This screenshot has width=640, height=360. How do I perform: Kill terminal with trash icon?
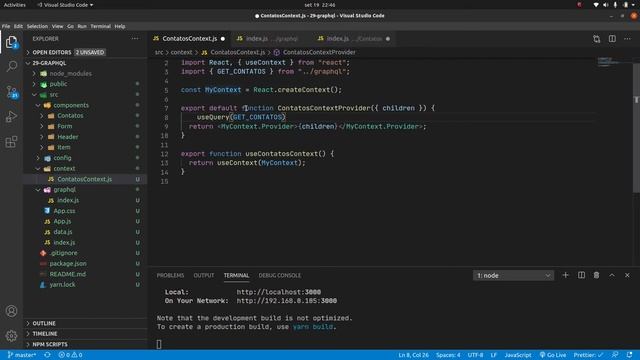click(596, 275)
